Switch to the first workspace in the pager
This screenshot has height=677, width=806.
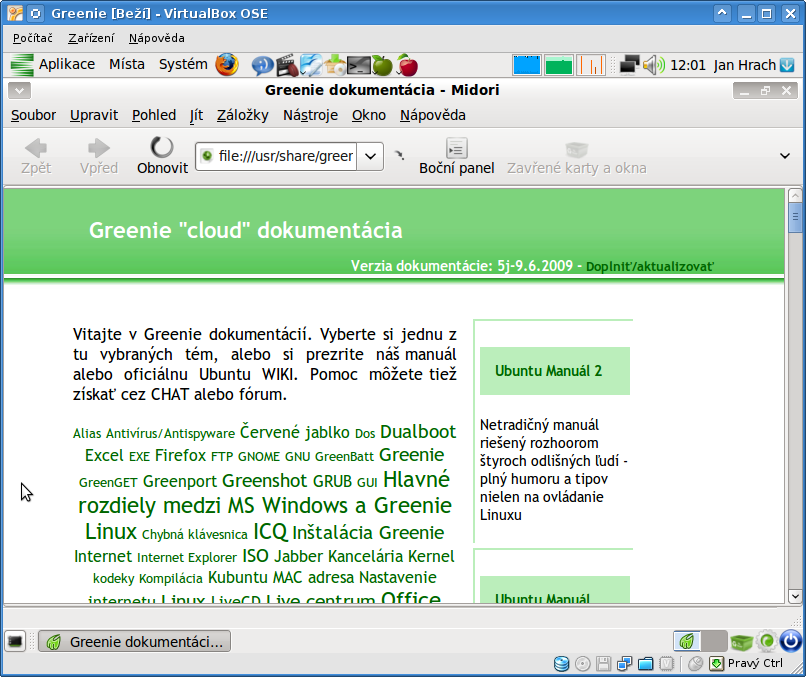coord(687,641)
